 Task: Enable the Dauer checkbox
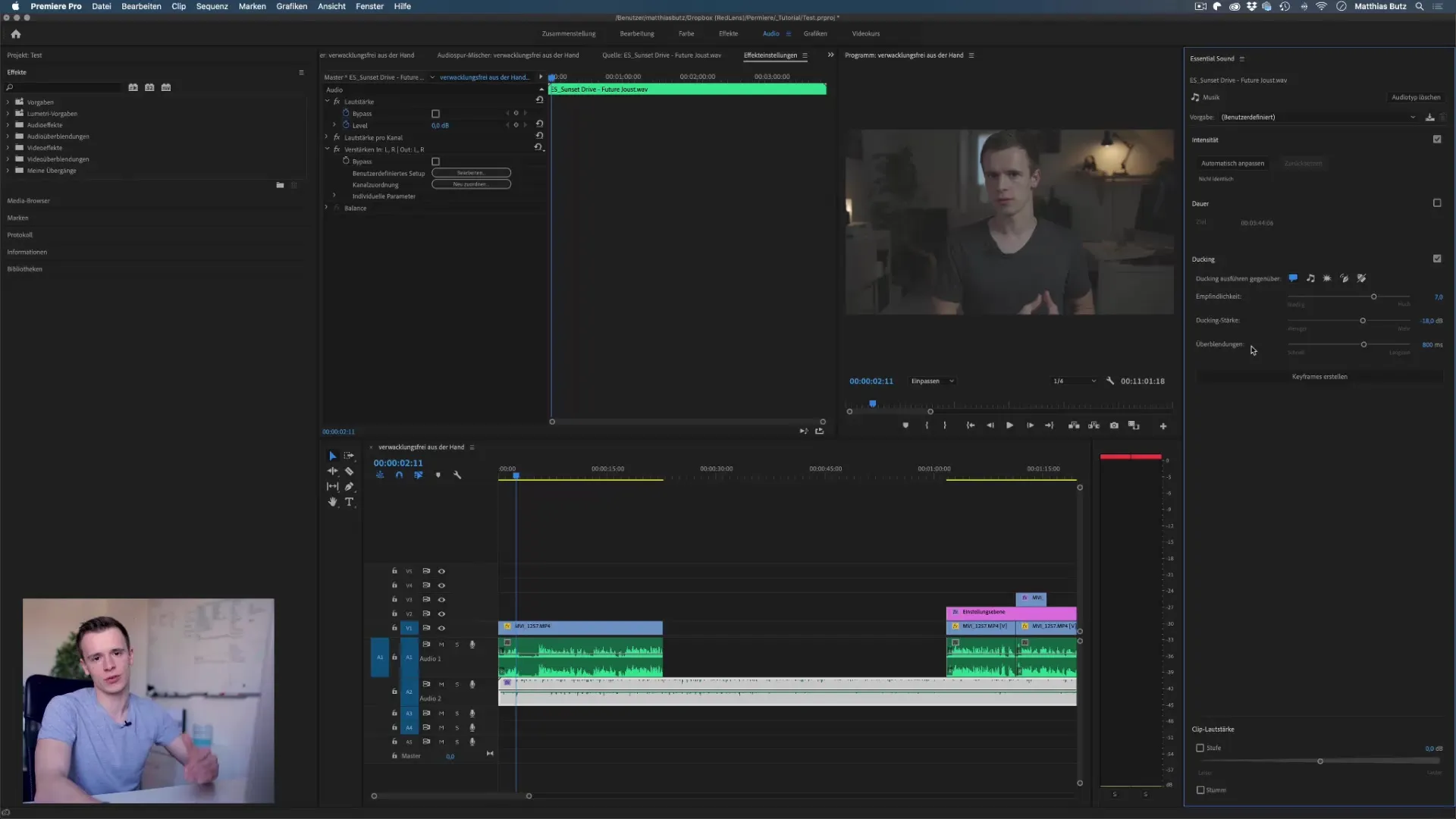pyautogui.click(x=1437, y=203)
